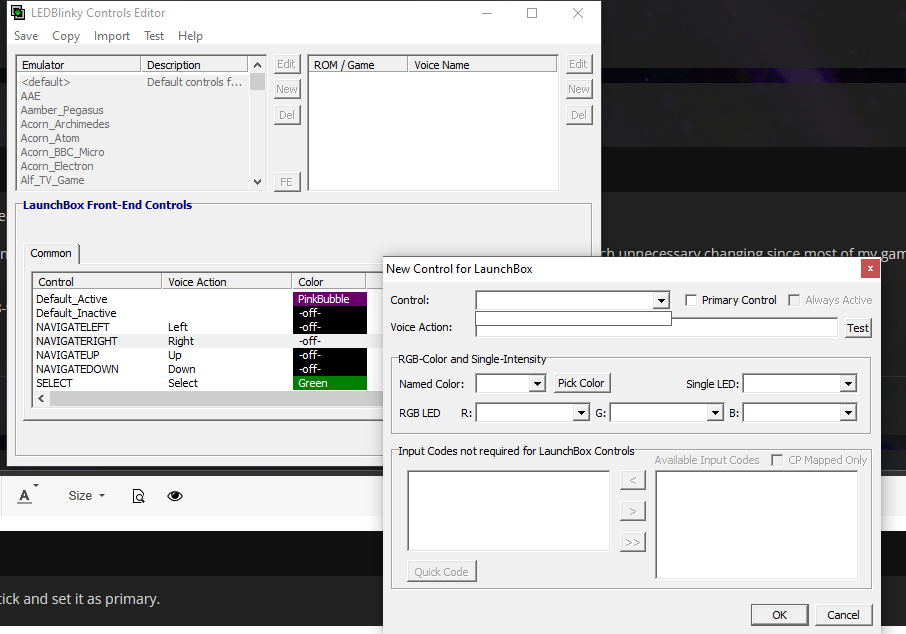The height and width of the screenshot is (634, 906).
Task: Click the '>>' move all input codes button
Action: pos(633,542)
